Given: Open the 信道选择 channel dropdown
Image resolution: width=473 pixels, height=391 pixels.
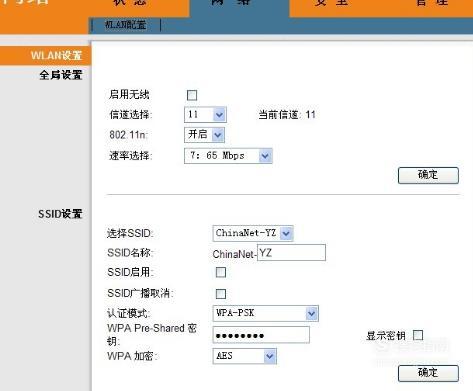Looking at the screenshot, I should [x=205, y=115].
